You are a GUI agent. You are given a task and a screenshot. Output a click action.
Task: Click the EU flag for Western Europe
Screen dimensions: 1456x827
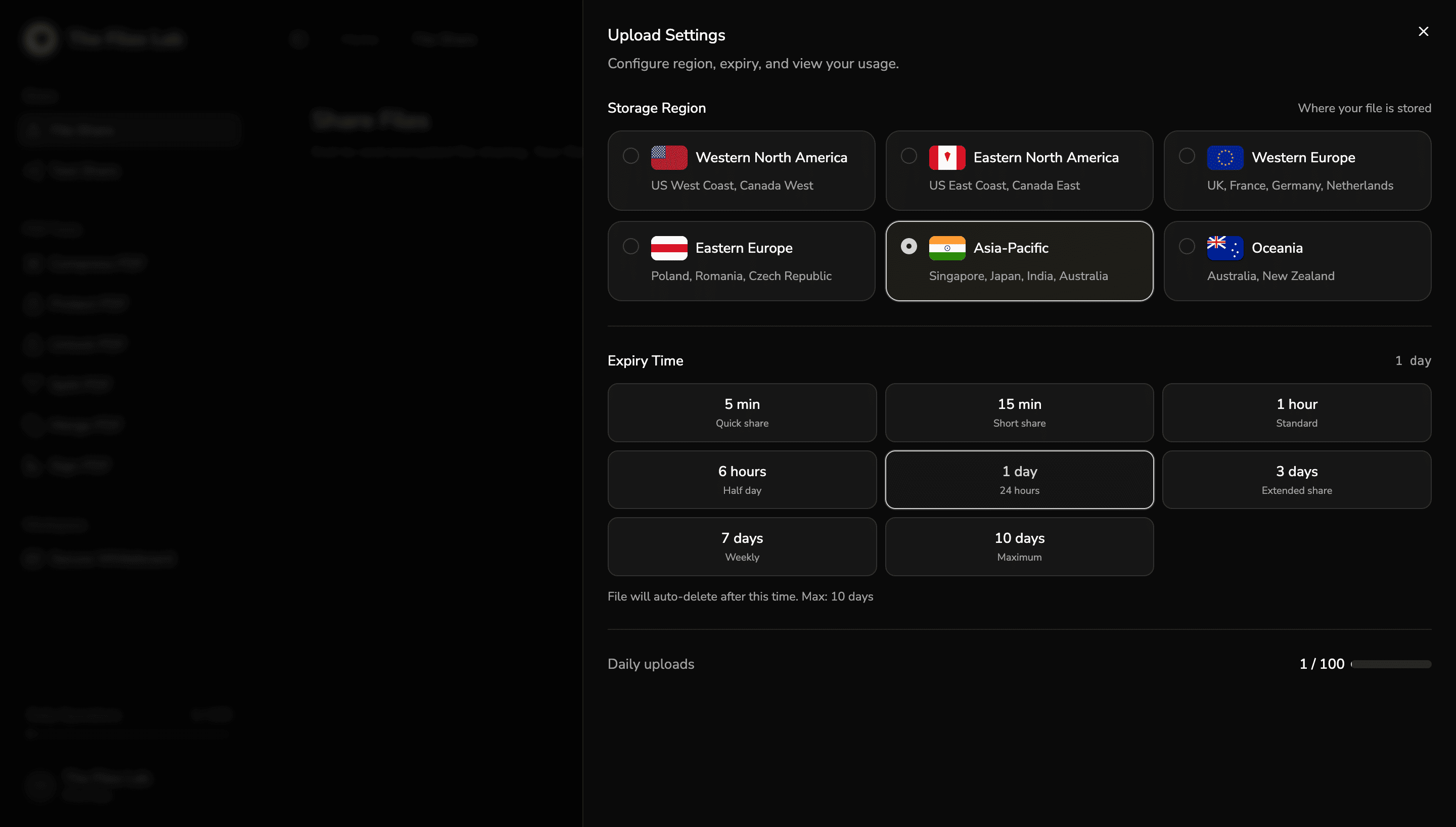[x=1225, y=157]
